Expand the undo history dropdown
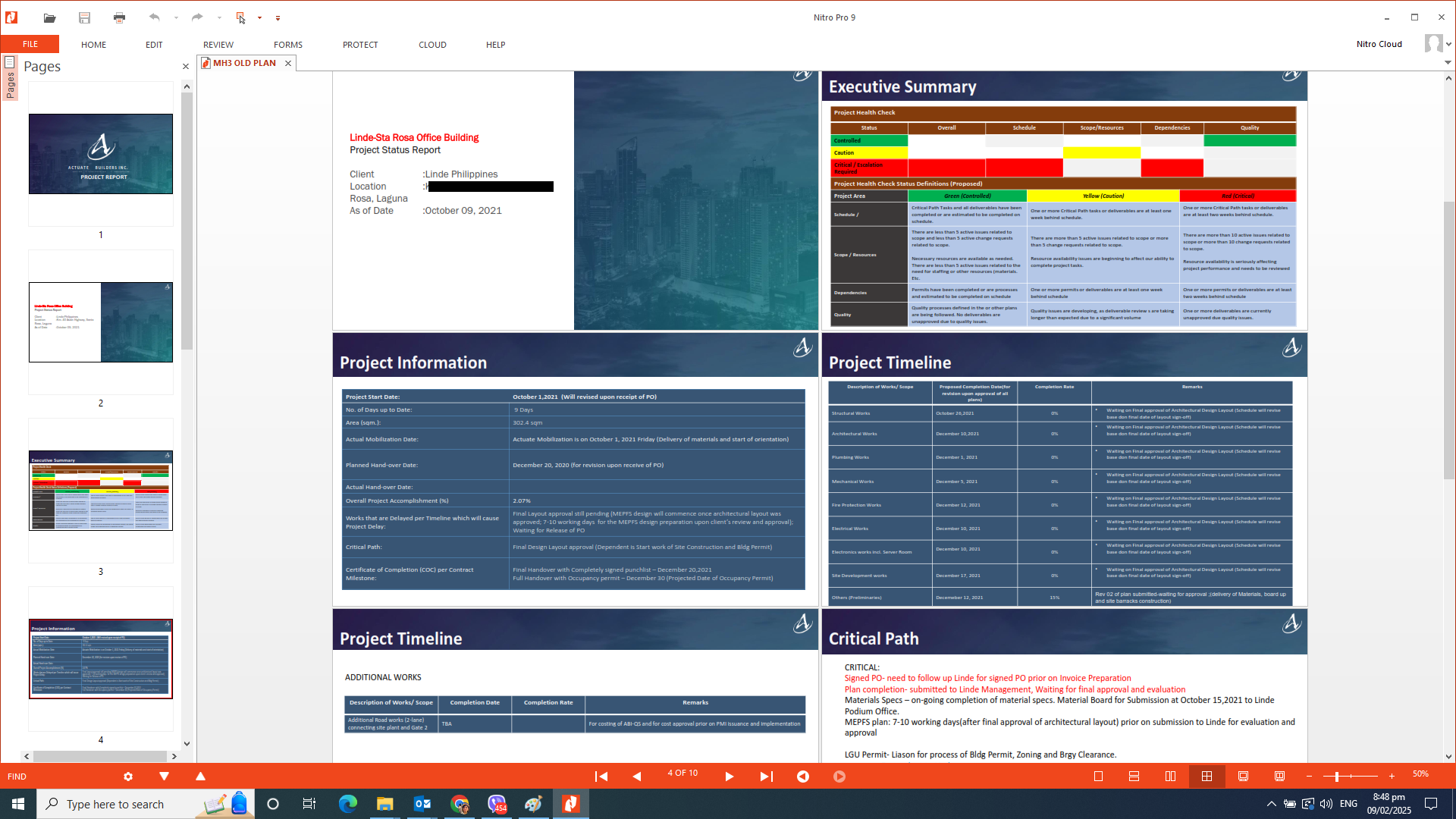This screenshot has width=1456, height=819. click(176, 17)
